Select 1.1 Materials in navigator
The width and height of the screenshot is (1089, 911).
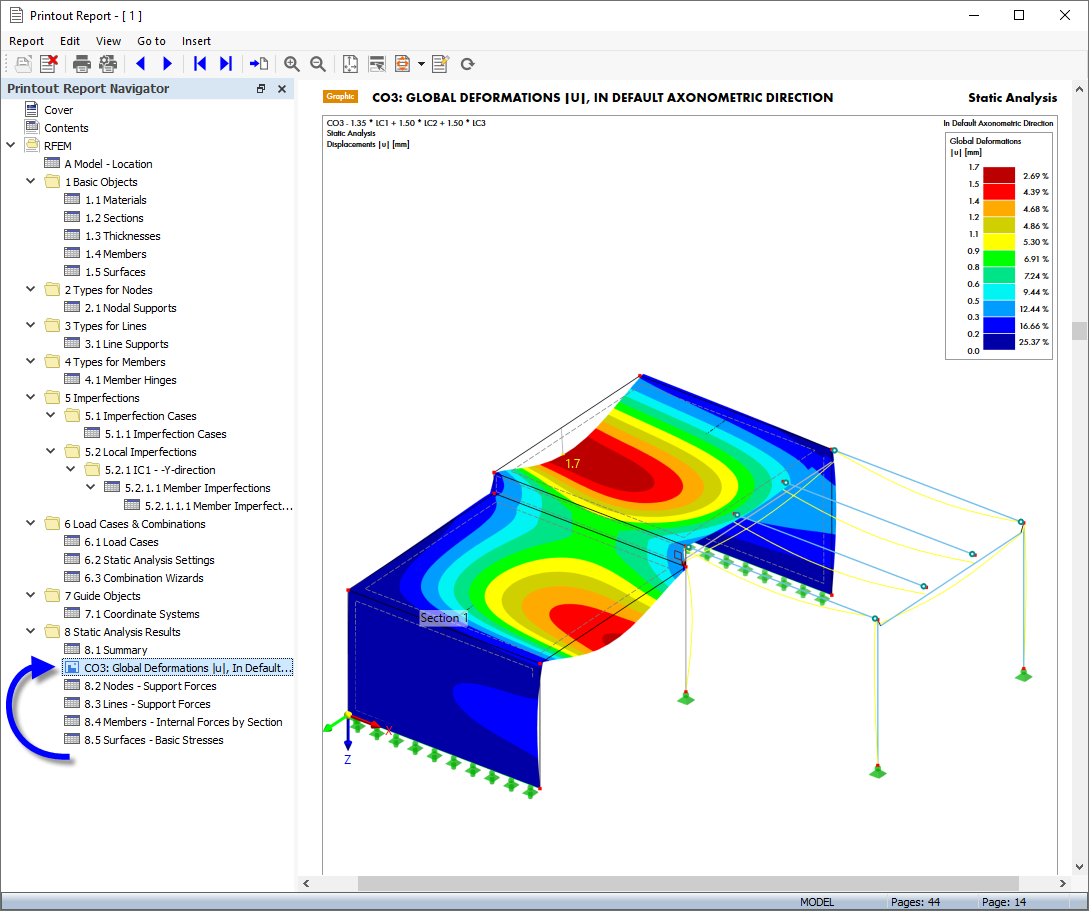click(x=115, y=200)
